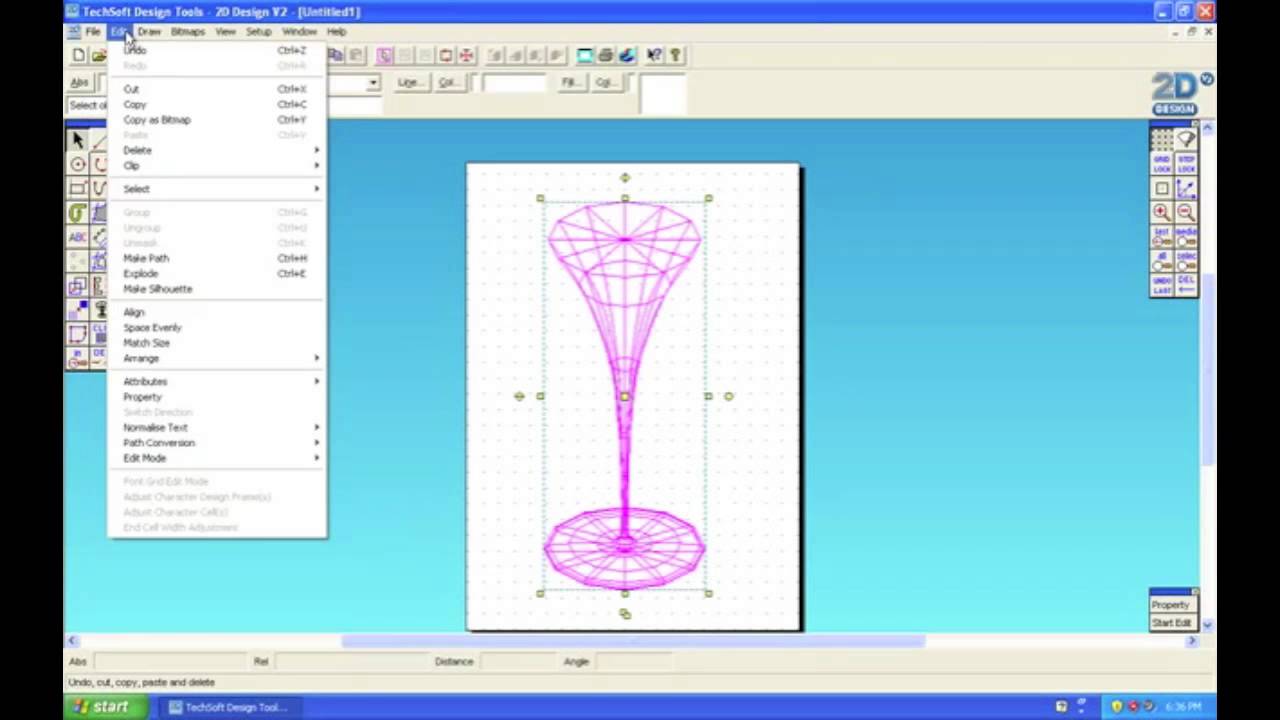Click the zoom out magnifier
Image resolution: width=1280 pixels, height=720 pixels.
(1186, 212)
